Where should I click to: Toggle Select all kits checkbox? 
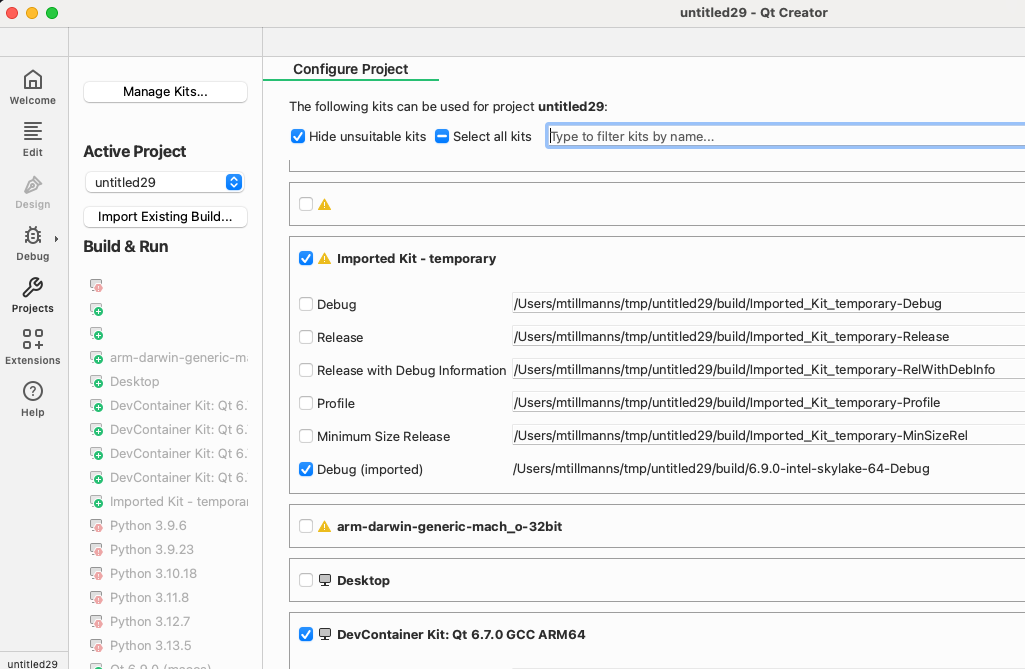[x=442, y=136]
